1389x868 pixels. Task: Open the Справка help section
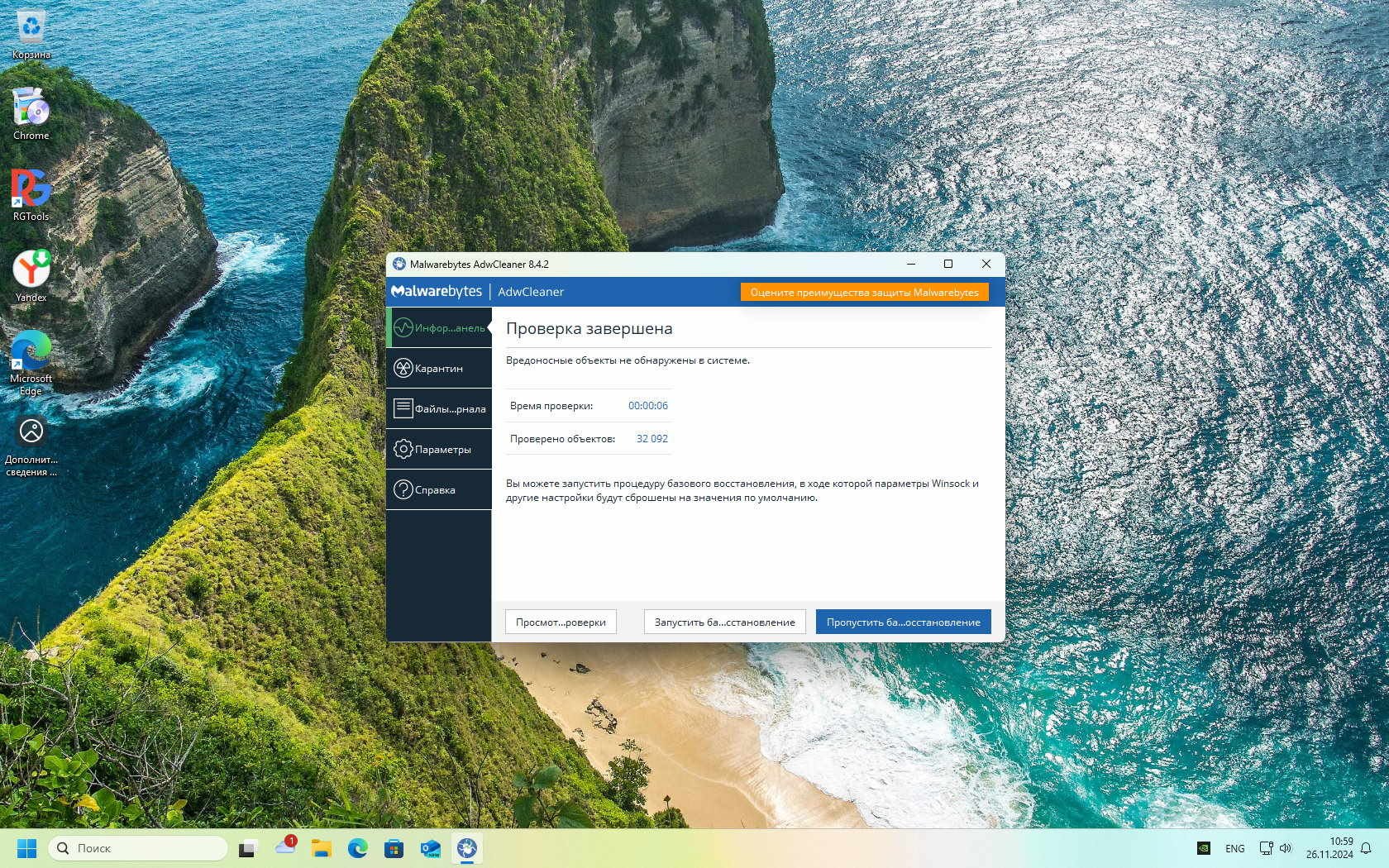439,489
